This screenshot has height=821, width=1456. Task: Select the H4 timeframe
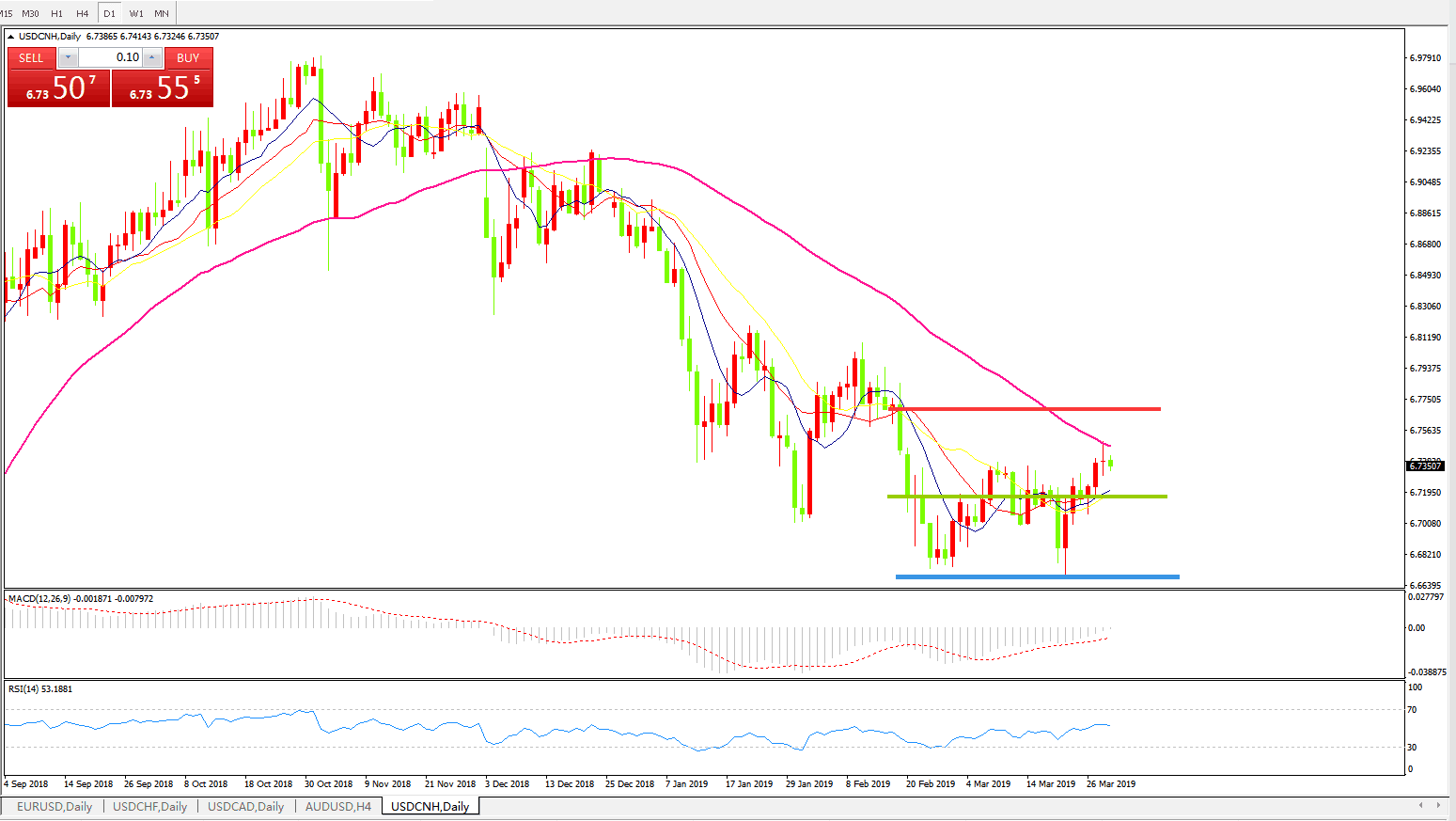pos(83,13)
